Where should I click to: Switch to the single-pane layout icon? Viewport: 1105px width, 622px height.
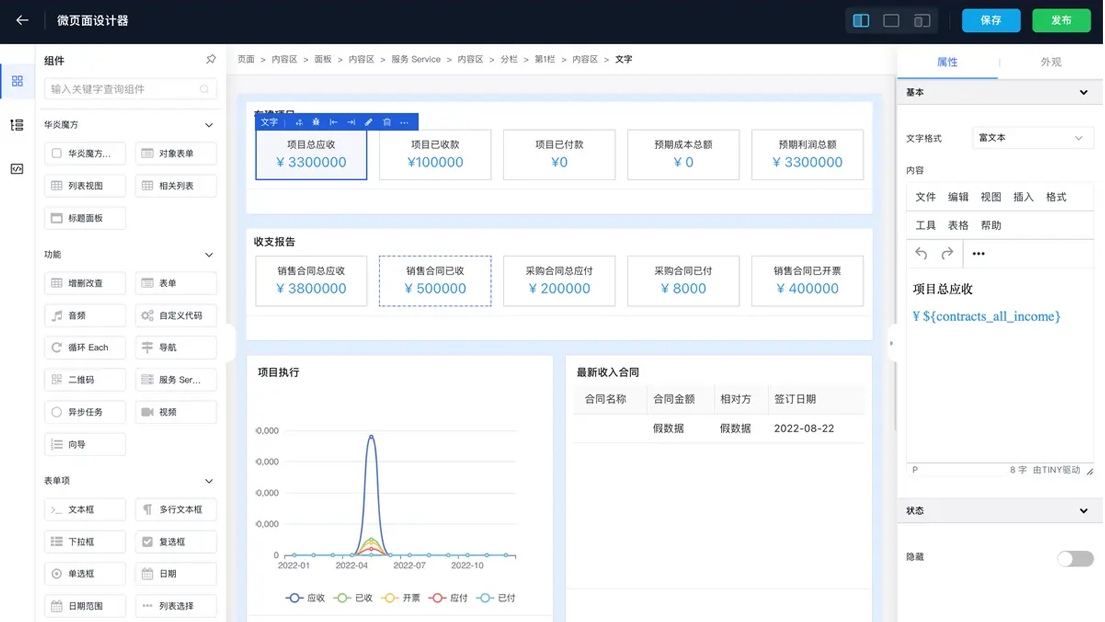click(891, 20)
